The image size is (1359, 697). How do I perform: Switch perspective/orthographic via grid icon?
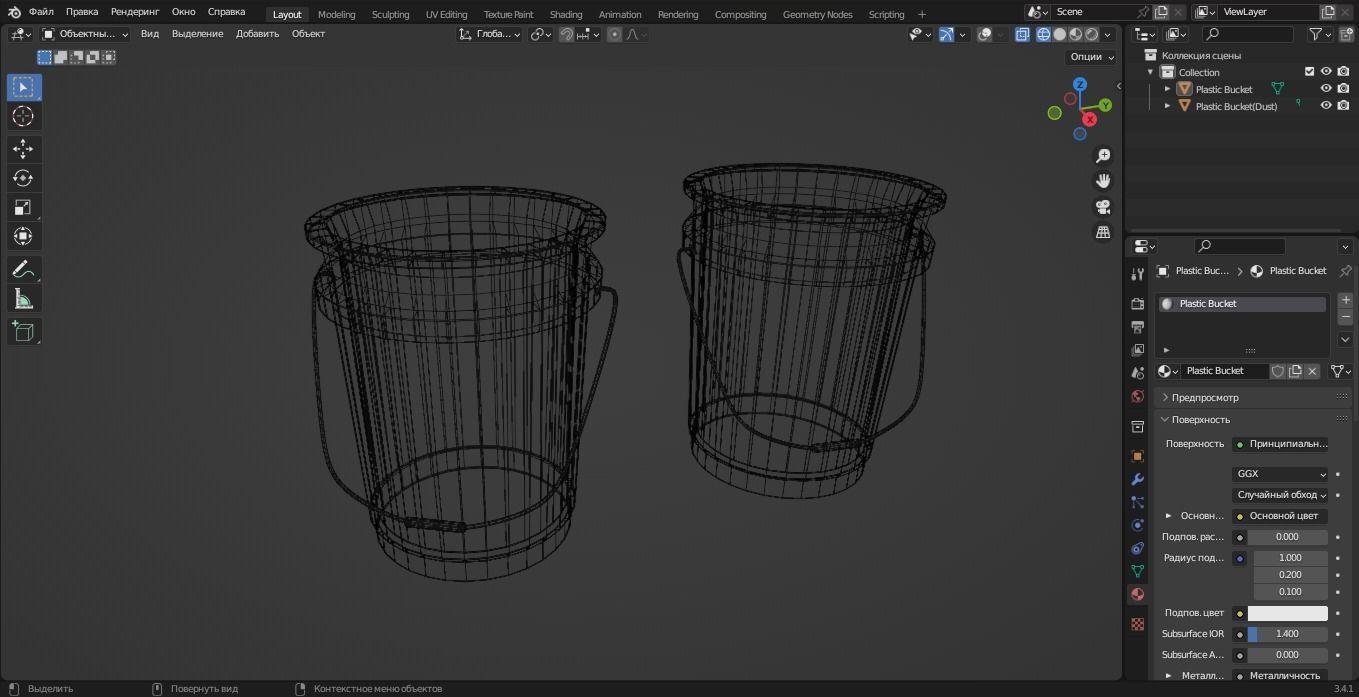coord(1103,232)
